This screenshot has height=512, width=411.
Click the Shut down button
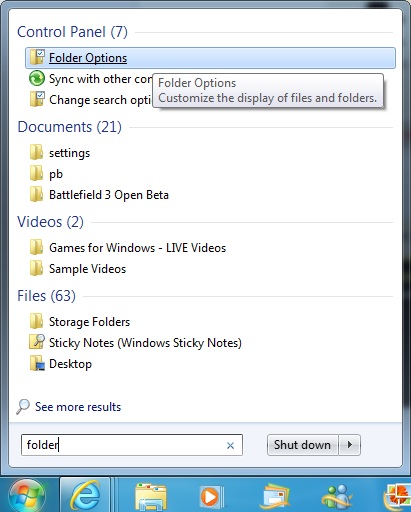coord(302,445)
